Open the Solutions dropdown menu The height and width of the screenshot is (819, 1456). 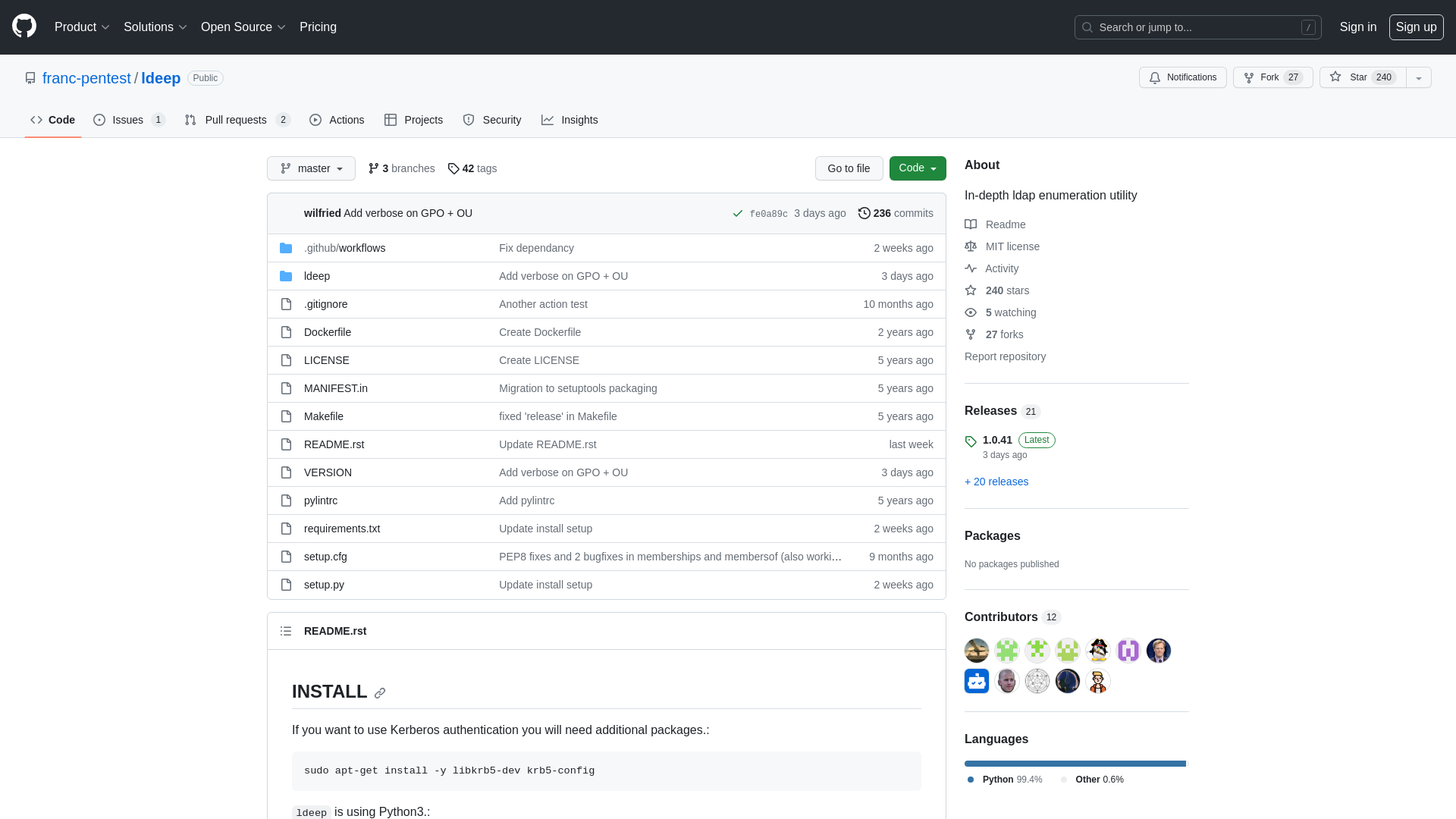click(x=155, y=27)
